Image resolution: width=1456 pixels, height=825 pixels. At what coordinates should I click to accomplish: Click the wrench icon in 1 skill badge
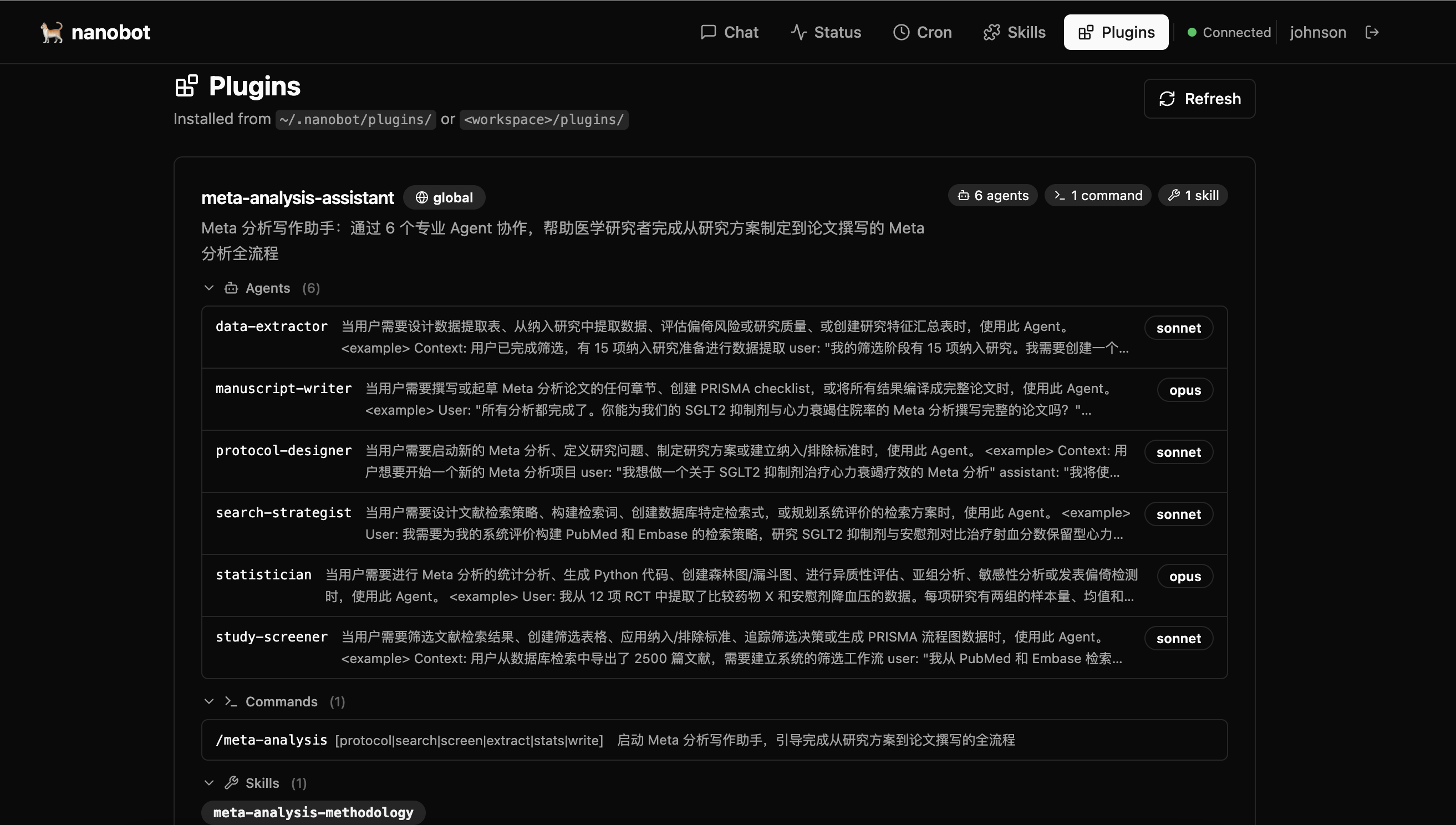1173,196
